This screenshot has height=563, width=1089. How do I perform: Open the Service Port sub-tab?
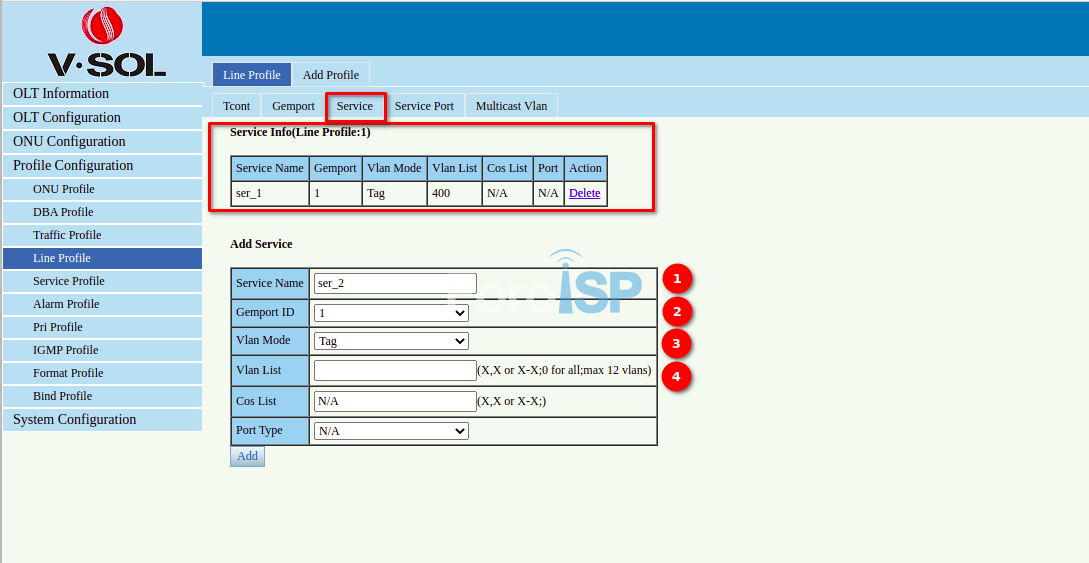pyautogui.click(x=424, y=106)
